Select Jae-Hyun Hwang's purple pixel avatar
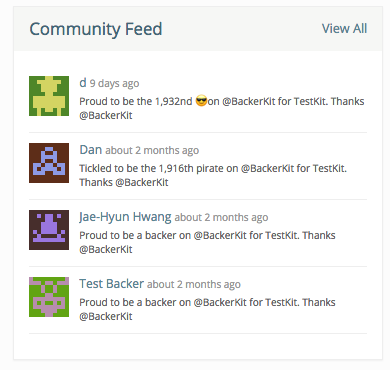 click(x=49, y=230)
